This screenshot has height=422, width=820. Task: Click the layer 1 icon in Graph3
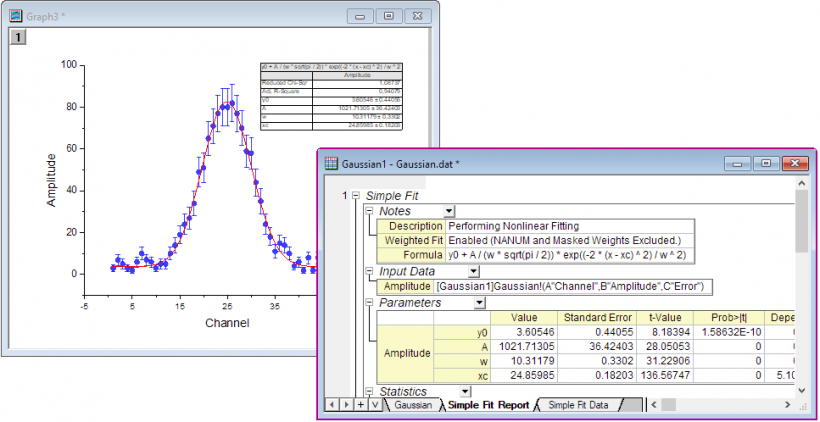pos(17,37)
